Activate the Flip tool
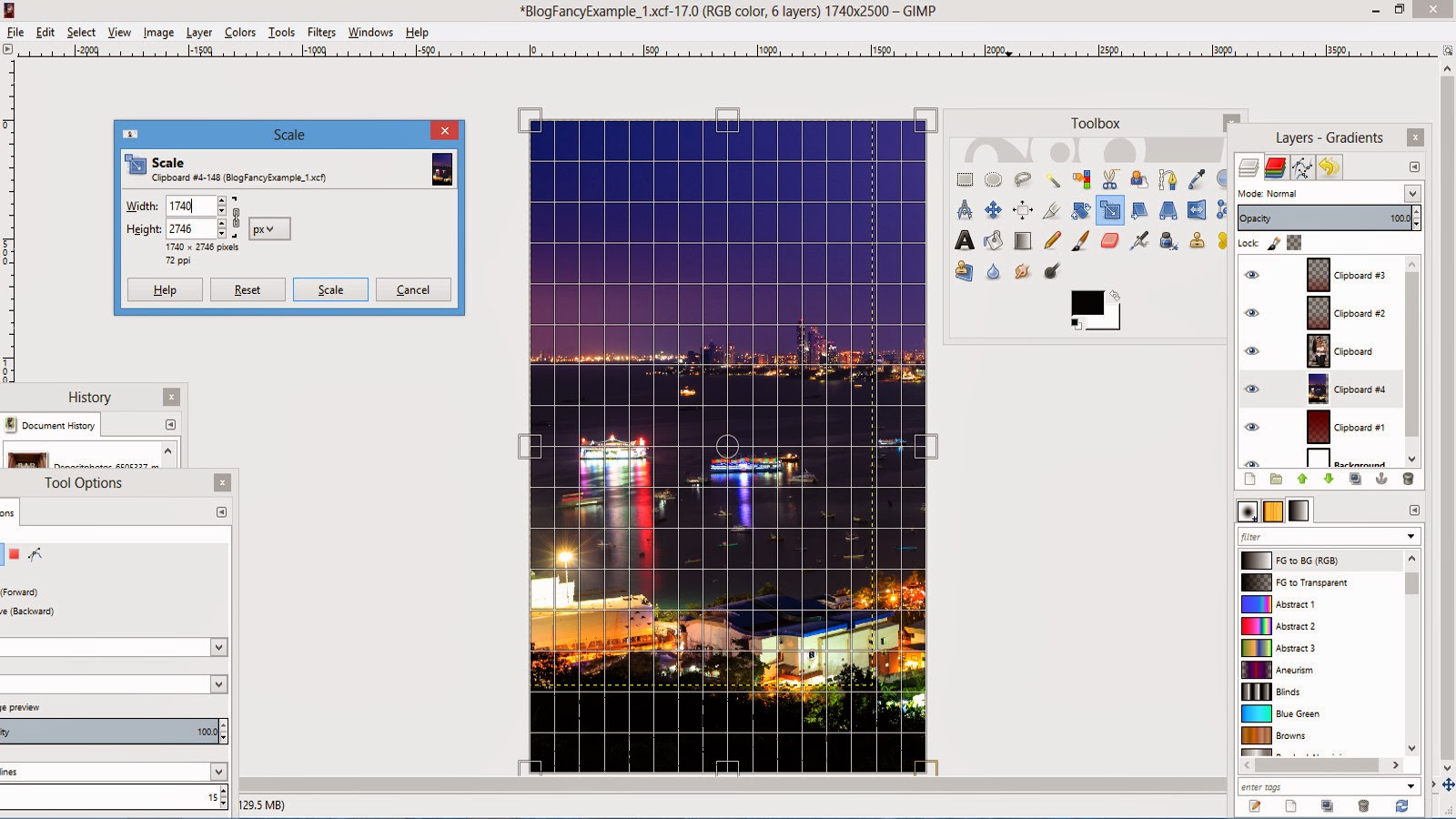The image size is (1456, 819). point(1198,210)
